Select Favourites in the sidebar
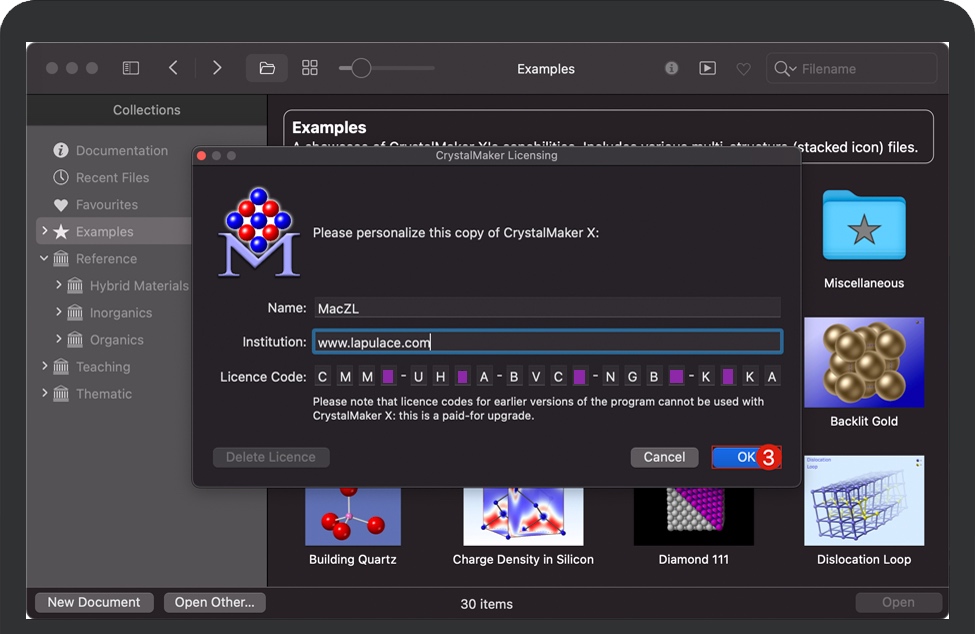This screenshot has width=975, height=634. click(x=107, y=204)
